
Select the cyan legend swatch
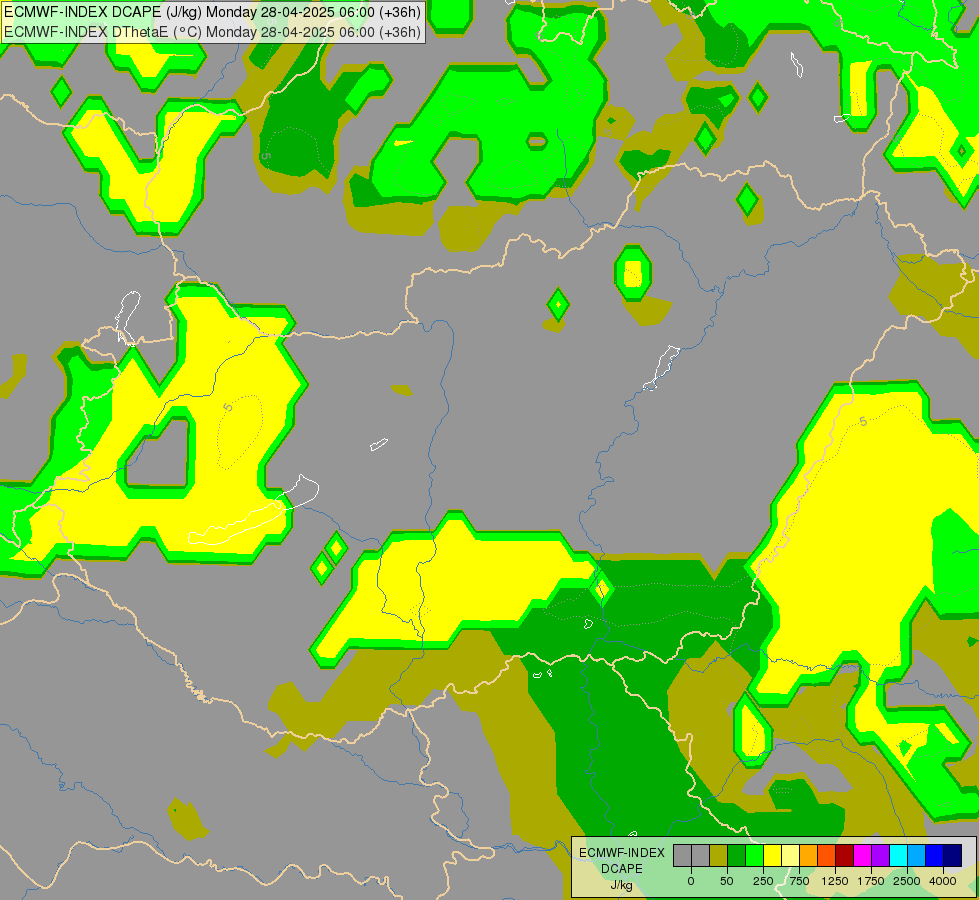pyautogui.click(x=898, y=855)
